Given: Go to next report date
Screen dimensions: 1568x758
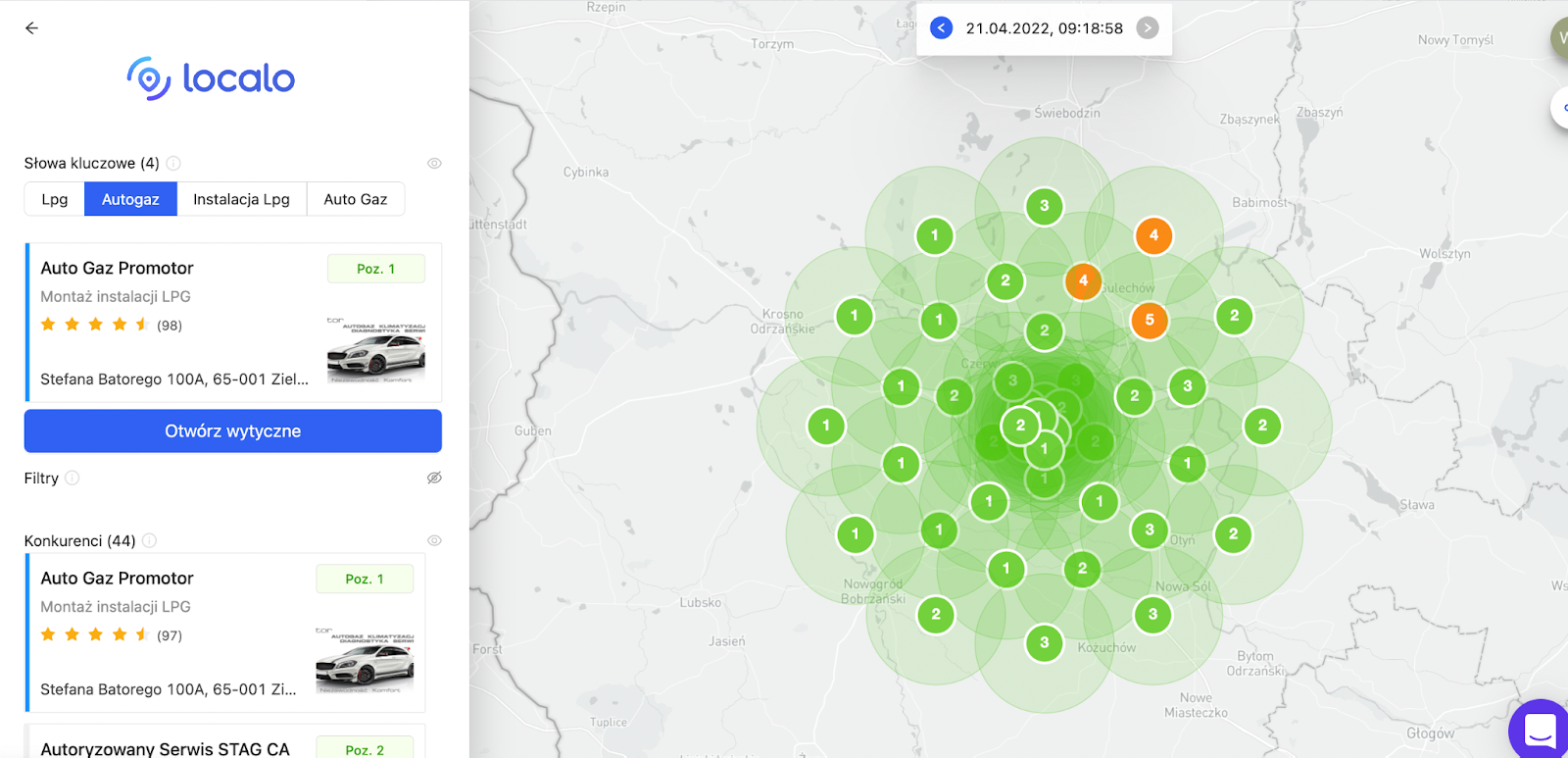Looking at the screenshot, I should coord(1147,28).
